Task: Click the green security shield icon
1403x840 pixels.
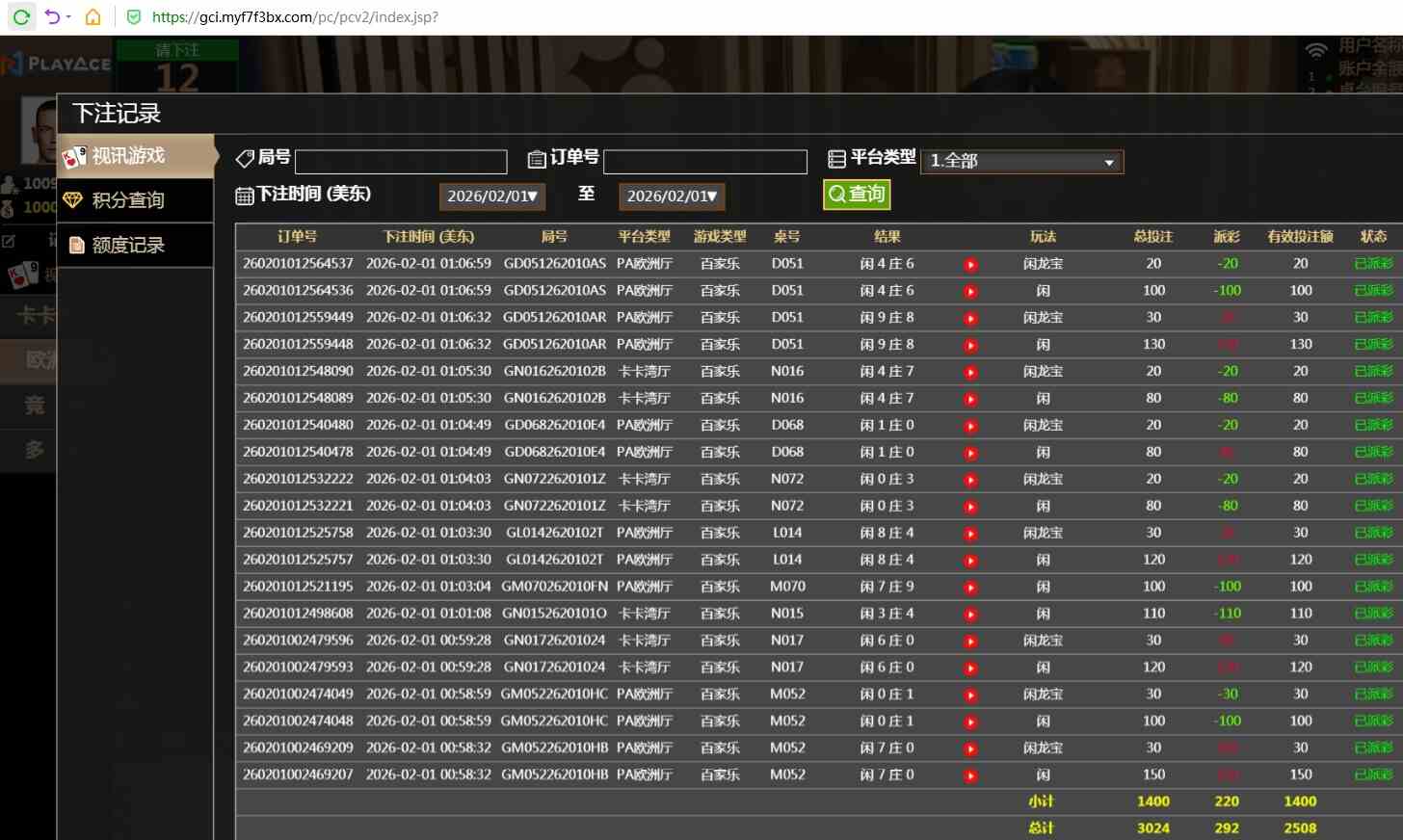Action: tap(134, 16)
